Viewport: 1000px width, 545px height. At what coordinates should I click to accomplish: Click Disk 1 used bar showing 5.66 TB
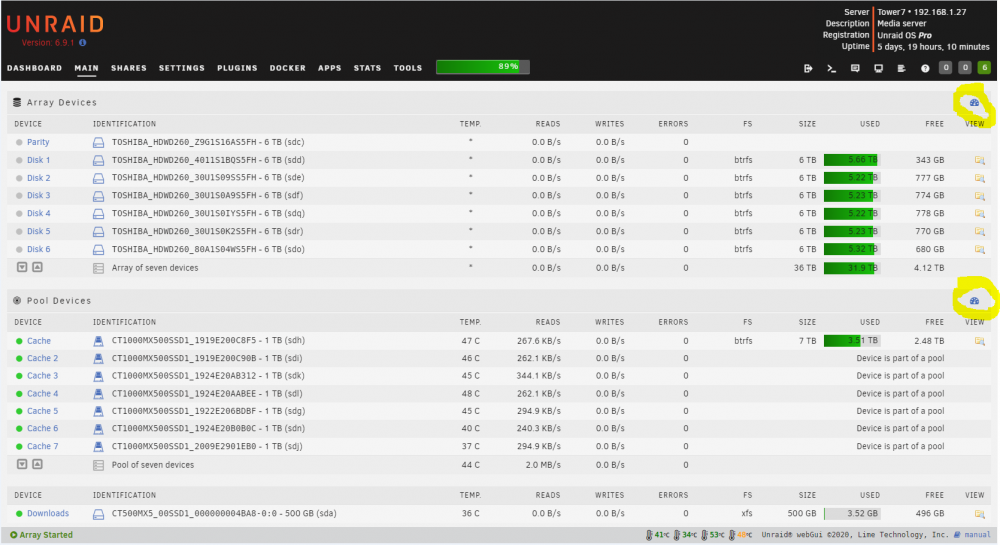point(851,160)
